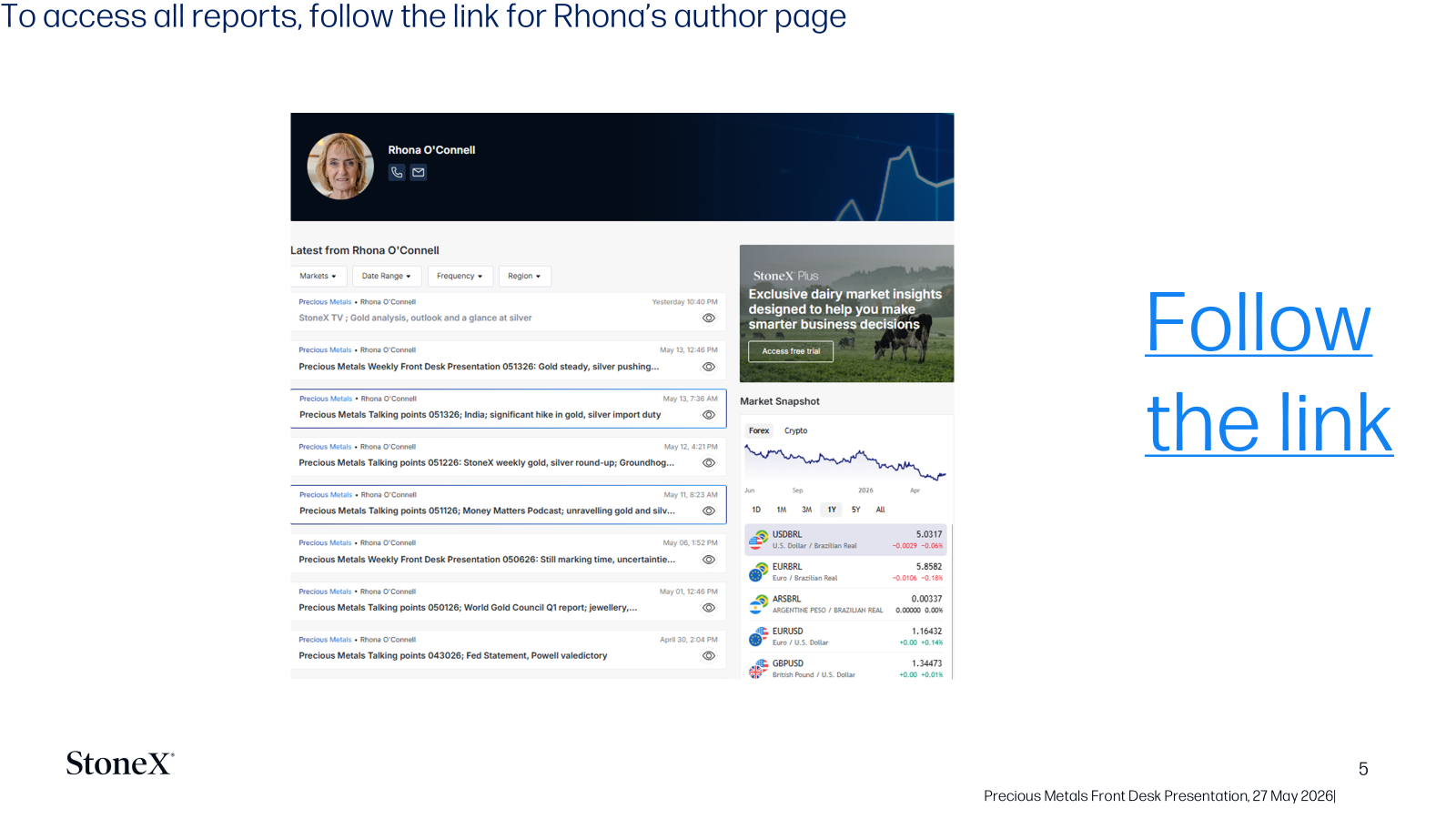Click the GBPUSD pair name
The width and height of the screenshot is (1456, 819).
(788, 664)
